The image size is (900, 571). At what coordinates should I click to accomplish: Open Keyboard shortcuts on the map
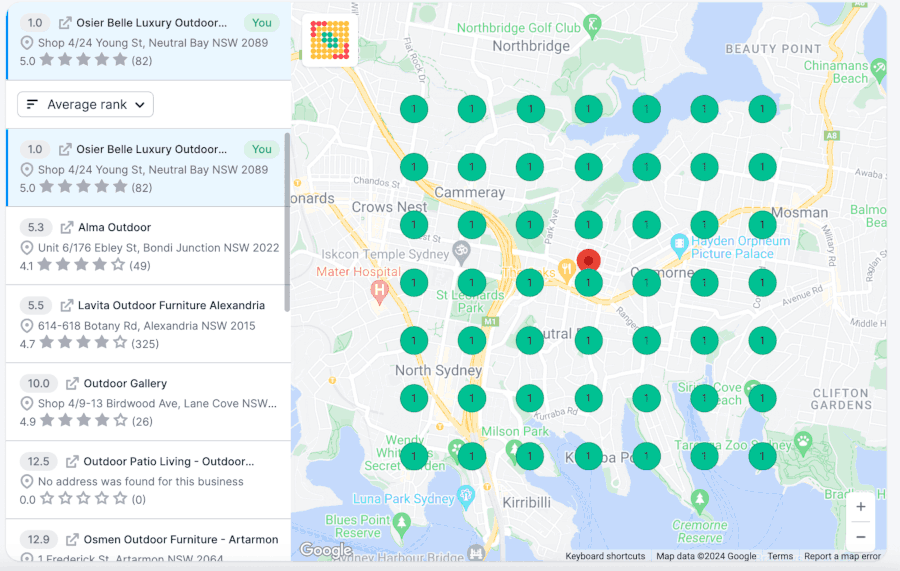click(x=605, y=556)
